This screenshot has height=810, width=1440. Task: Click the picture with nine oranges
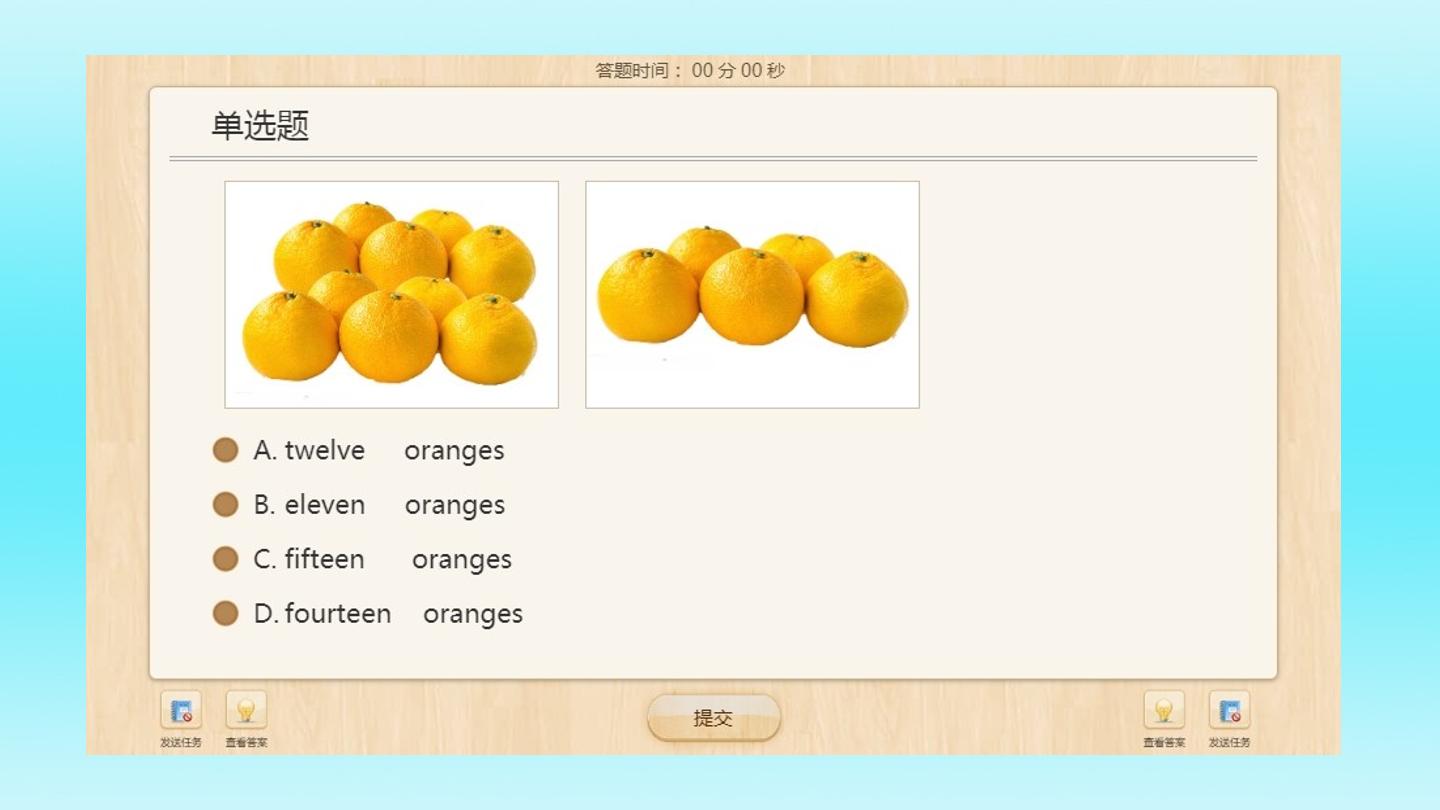click(x=392, y=295)
